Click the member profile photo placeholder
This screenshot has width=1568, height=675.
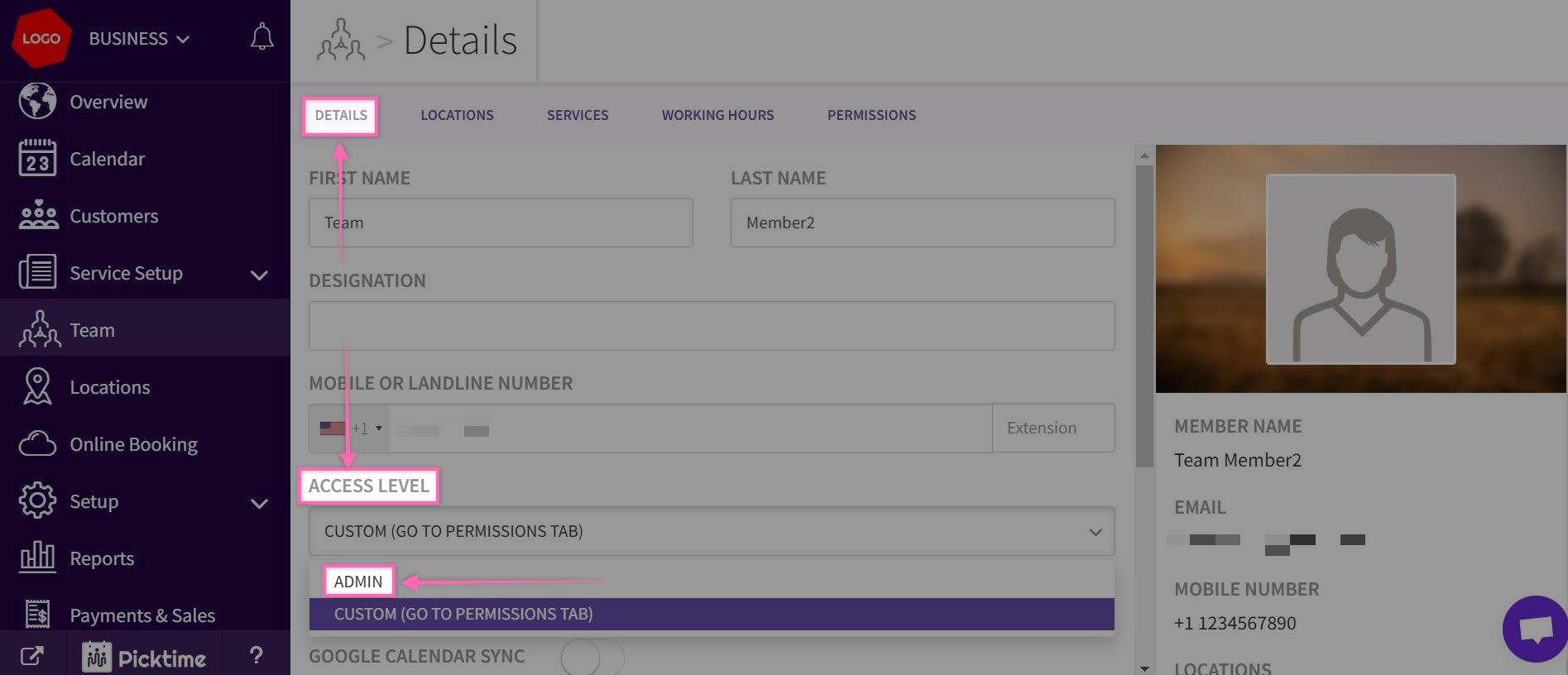[x=1360, y=269]
